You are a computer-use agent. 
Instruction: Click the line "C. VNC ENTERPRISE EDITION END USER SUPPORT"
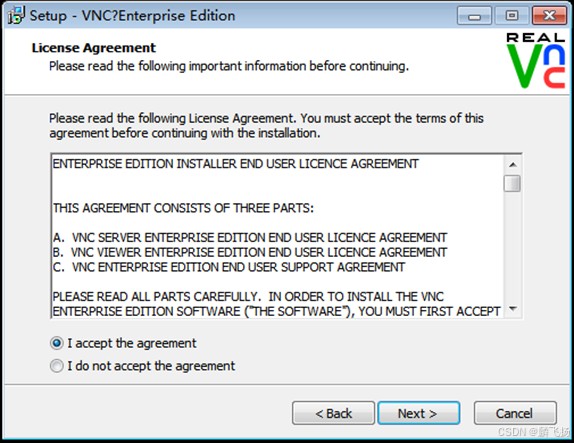pyautogui.click(x=229, y=267)
